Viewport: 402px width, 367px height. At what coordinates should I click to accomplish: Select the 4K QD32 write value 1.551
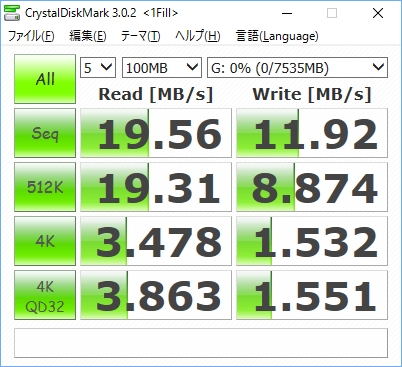click(312, 295)
